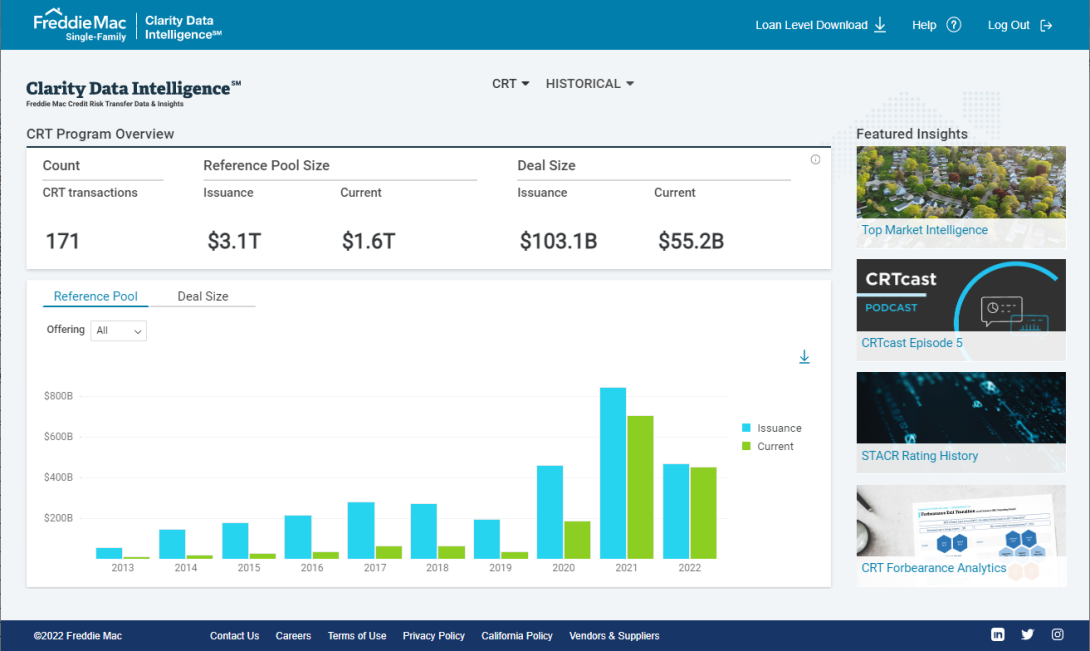Click the STACR Rating History thumbnail image
This screenshot has width=1090, height=651.
tap(961, 408)
